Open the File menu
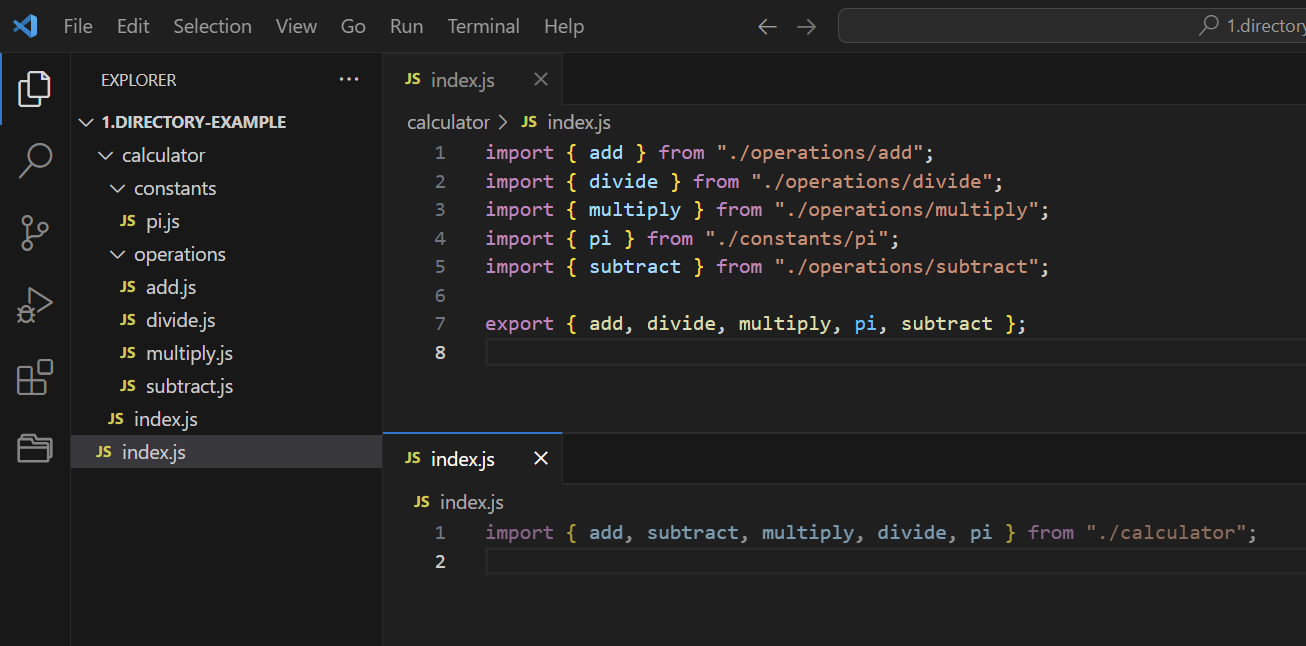Image resolution: width=1306 pixels, height=646 pixels. point(78,27)
